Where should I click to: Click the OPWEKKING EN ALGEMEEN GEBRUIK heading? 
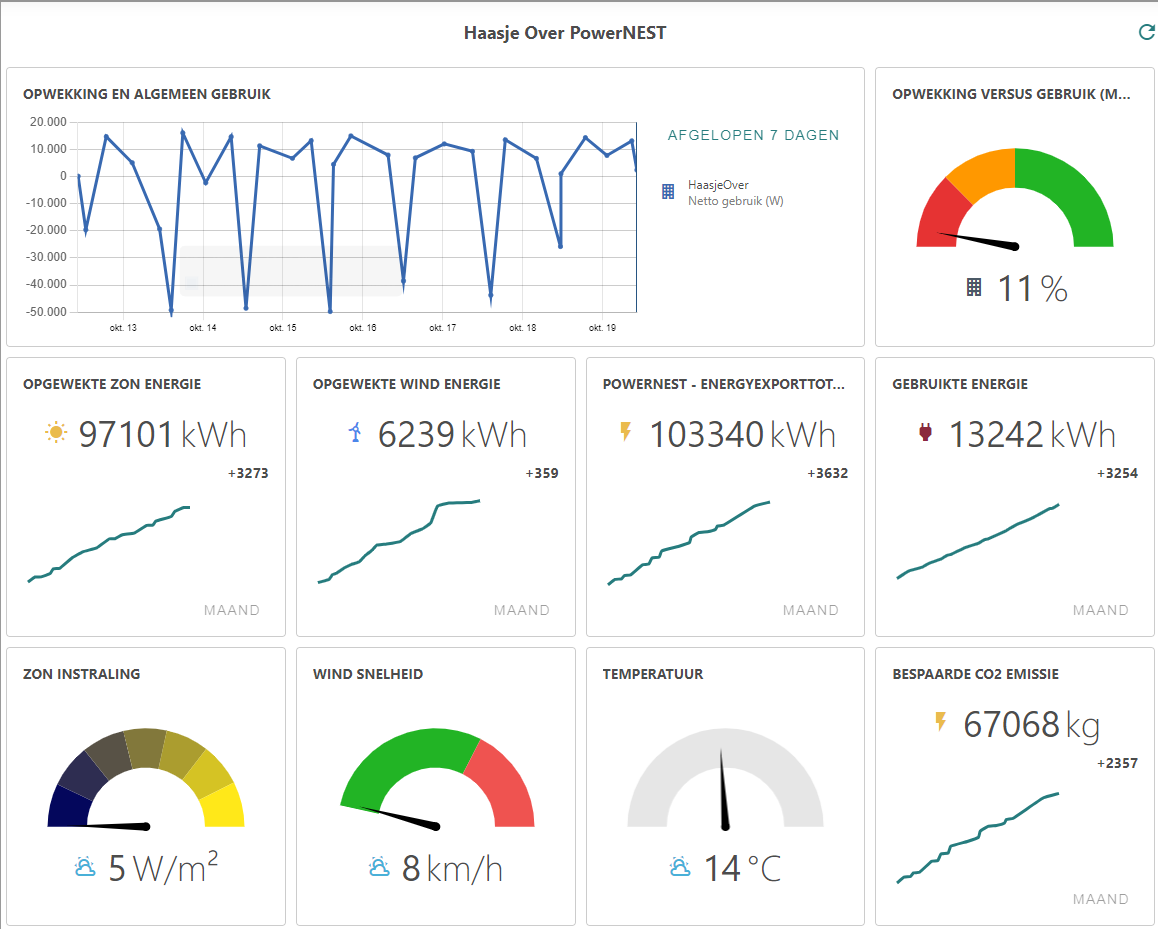(x=147, y=94)
